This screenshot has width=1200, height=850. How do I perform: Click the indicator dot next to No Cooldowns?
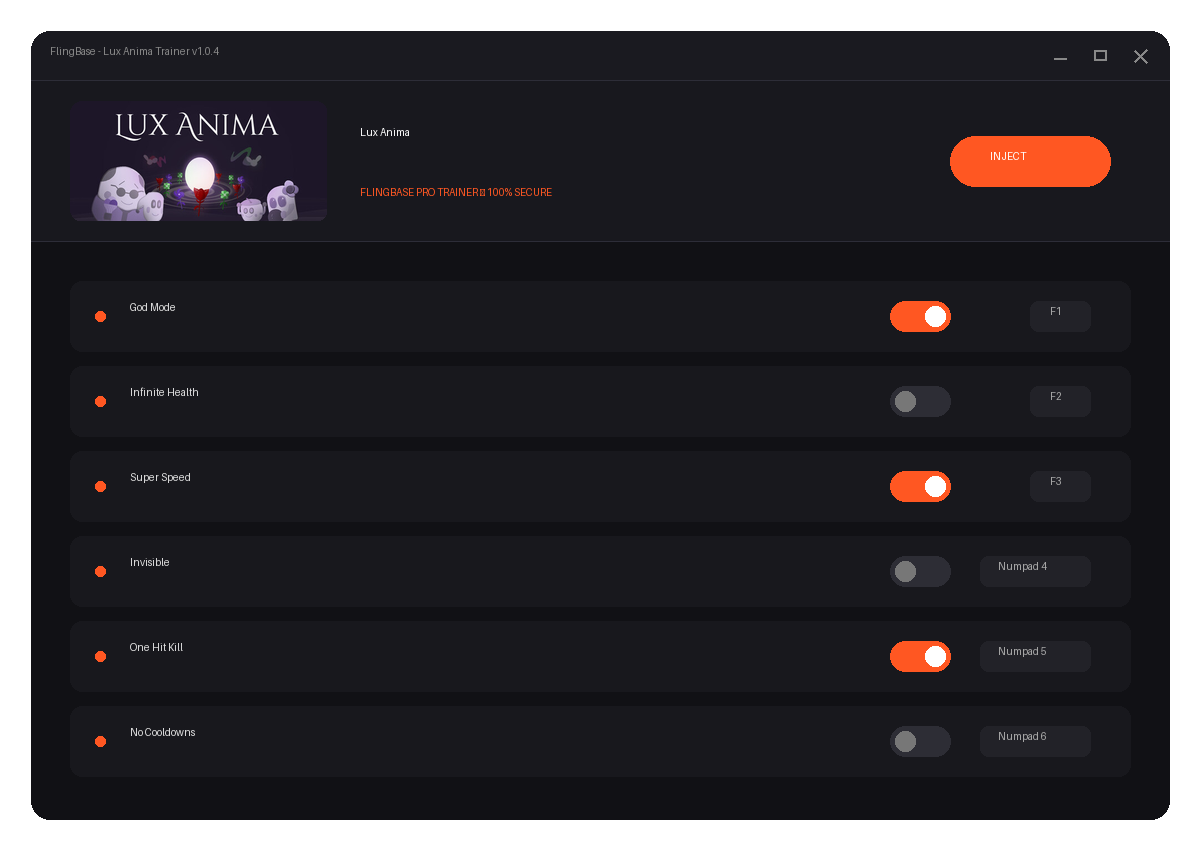100,741
